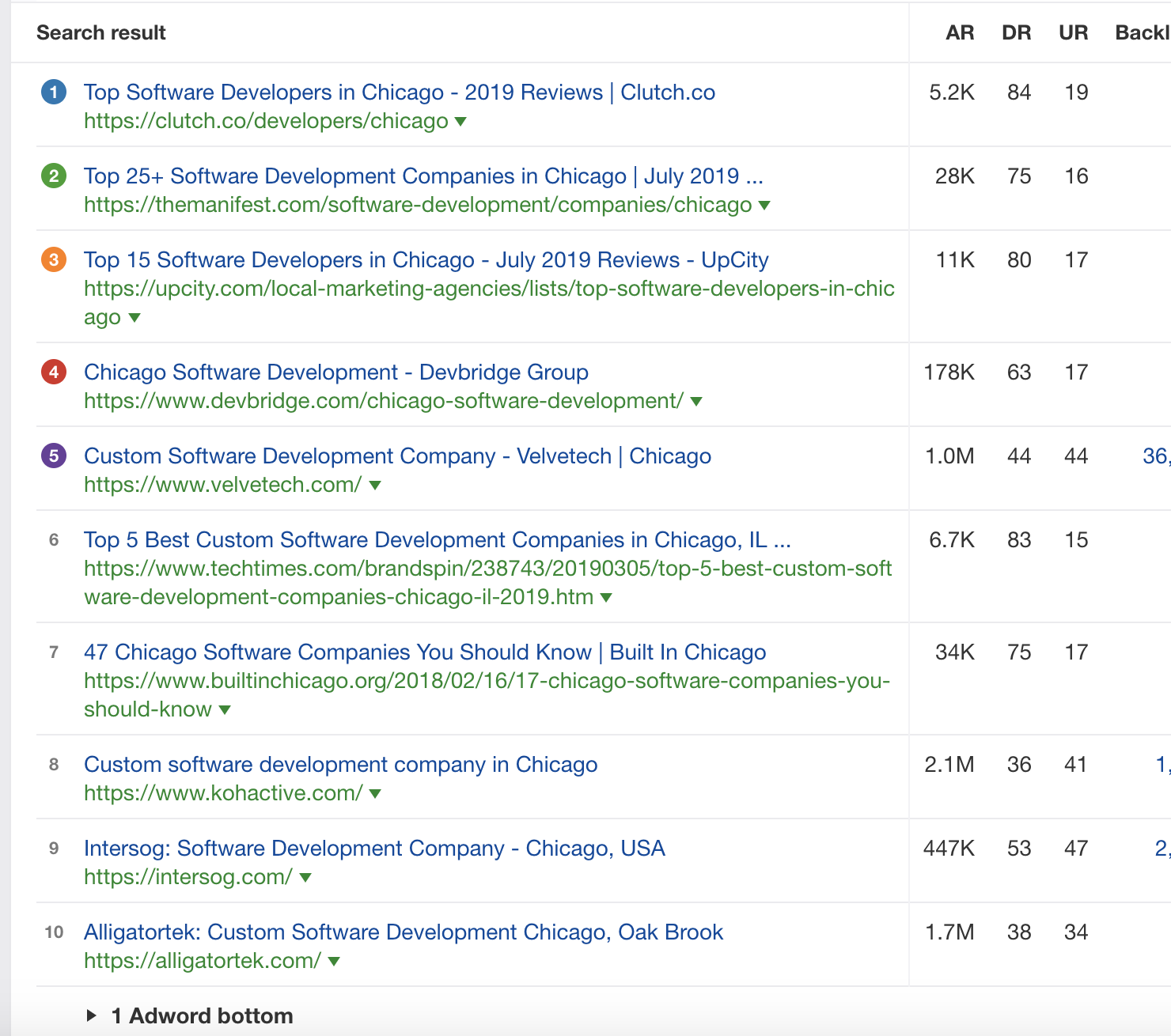
Task: Open Top 5 Best Custom Software result
Action: tap(438, 540)
